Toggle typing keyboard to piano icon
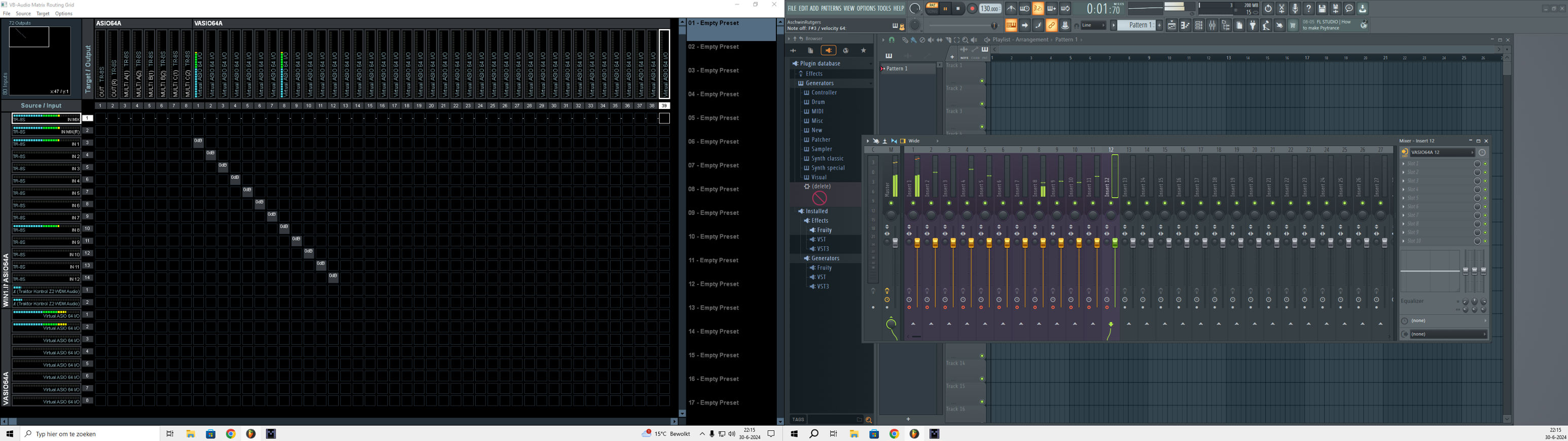Screen dimensions: 1568x441 coord(1011,25)
